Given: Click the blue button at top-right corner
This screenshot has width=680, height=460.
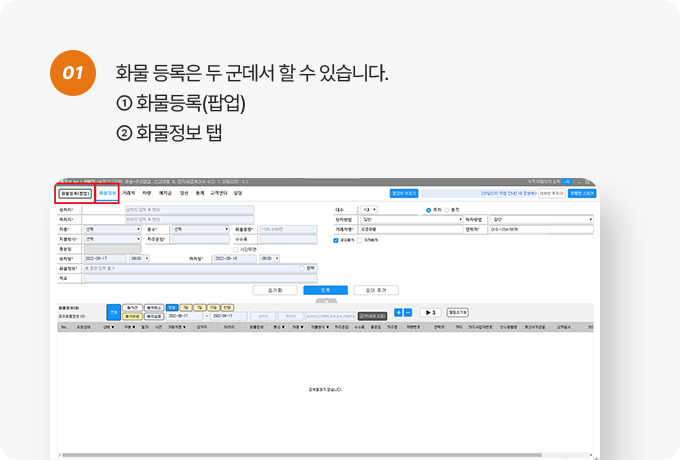Looking at the screenshot, I should coord(582,193).
